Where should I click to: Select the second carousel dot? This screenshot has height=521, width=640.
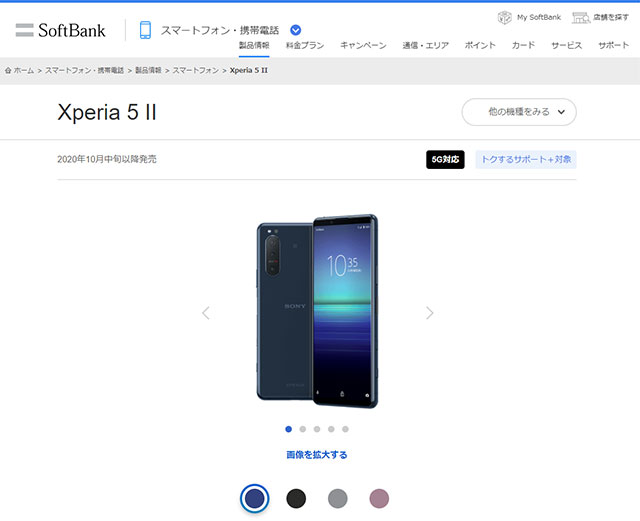[x=302, y=429]
